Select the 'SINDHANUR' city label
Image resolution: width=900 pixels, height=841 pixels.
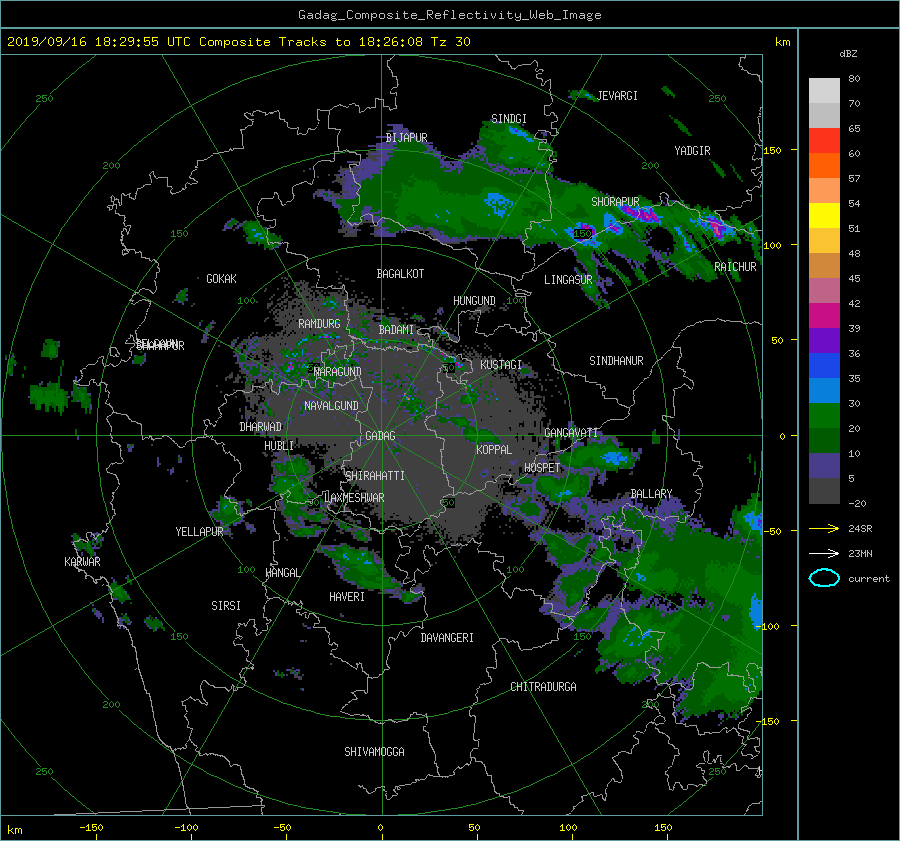coord(616,361)
